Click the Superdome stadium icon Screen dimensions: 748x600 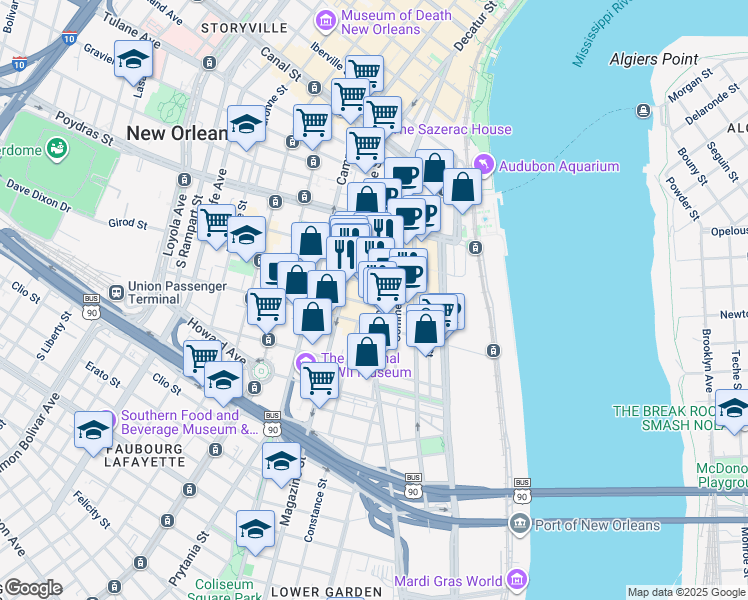pos(57,150)
